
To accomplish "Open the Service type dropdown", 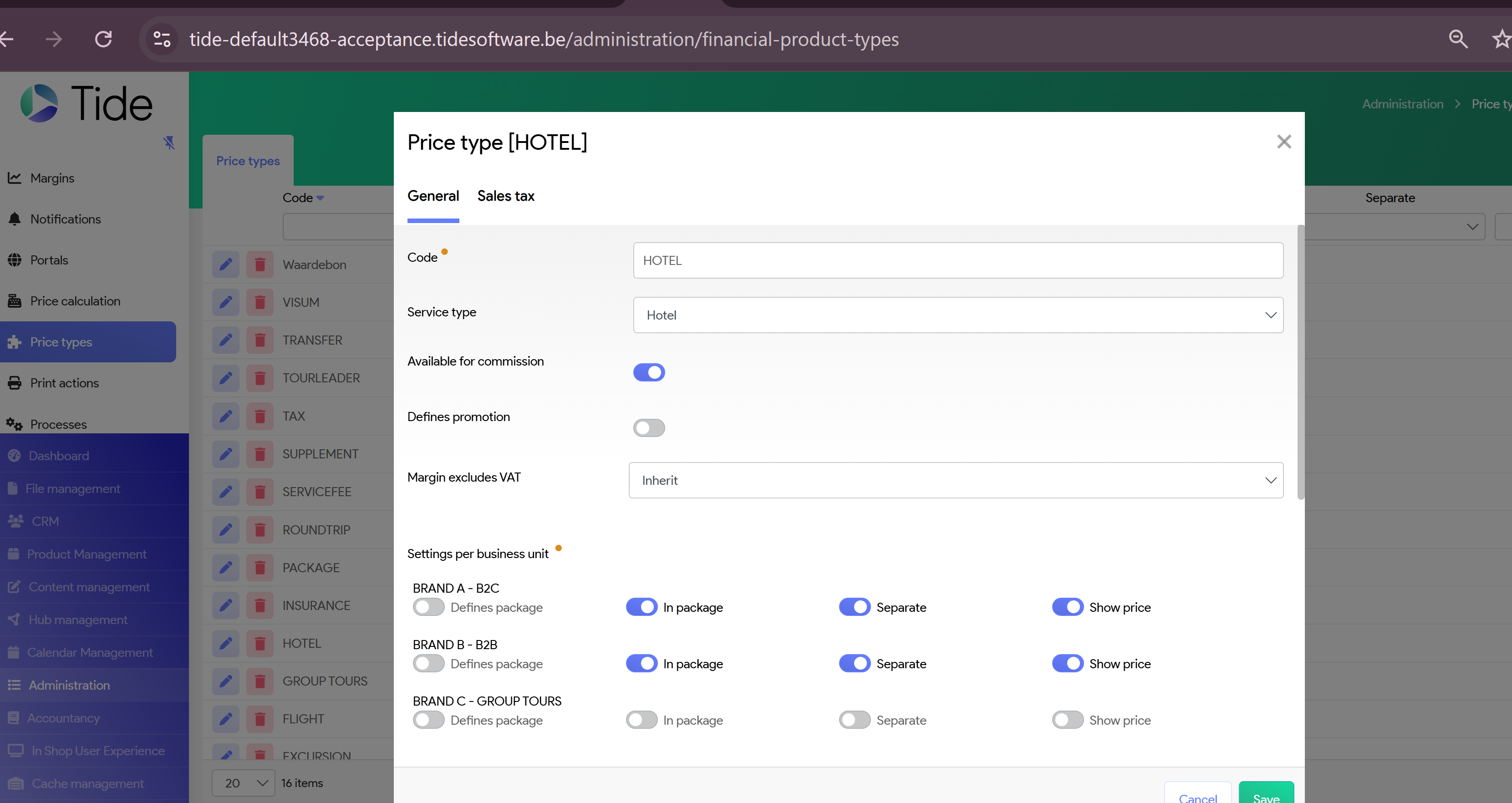I will 957,315.
